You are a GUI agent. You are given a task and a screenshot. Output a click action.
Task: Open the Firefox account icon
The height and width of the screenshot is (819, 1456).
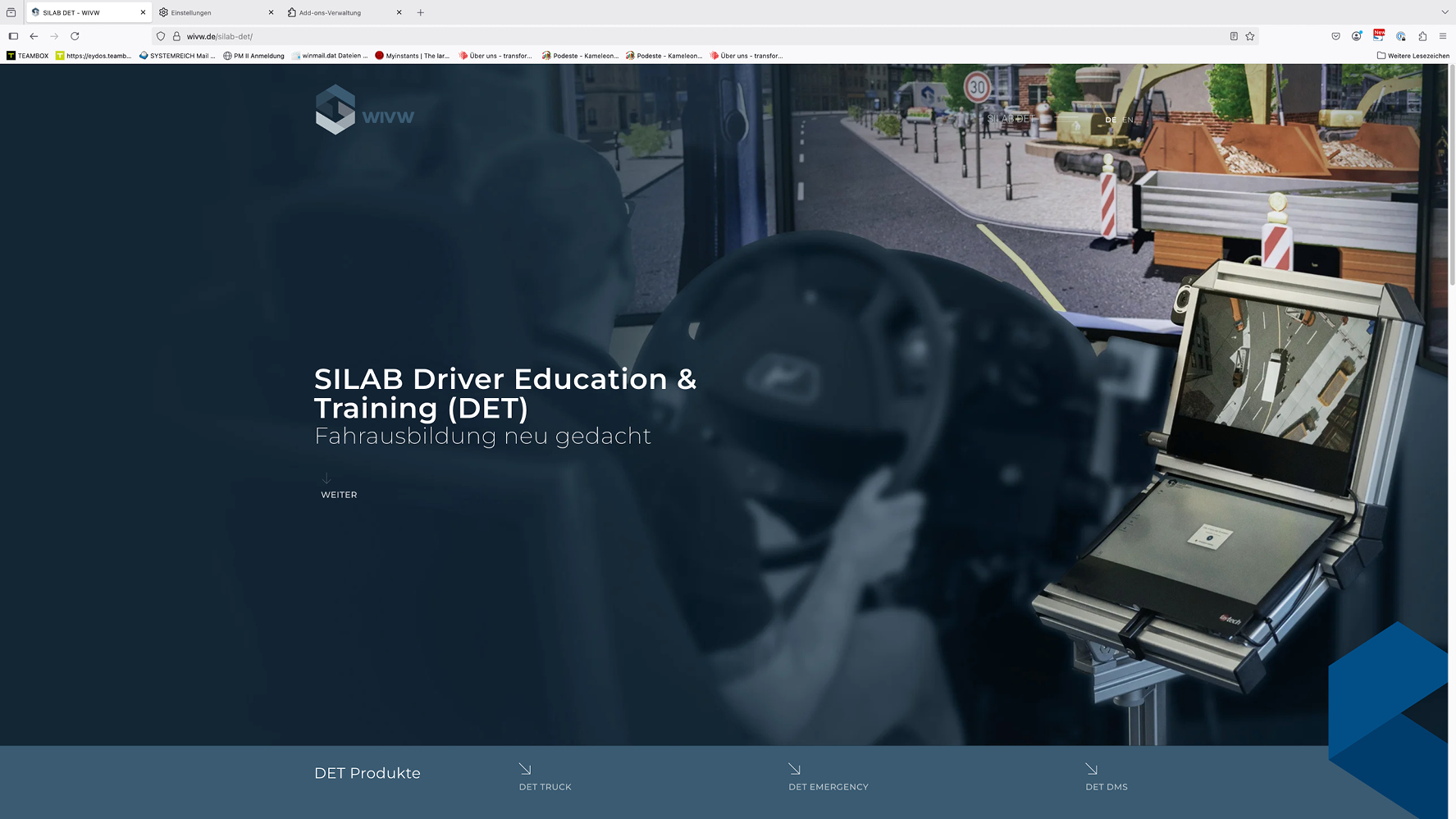1357,36
